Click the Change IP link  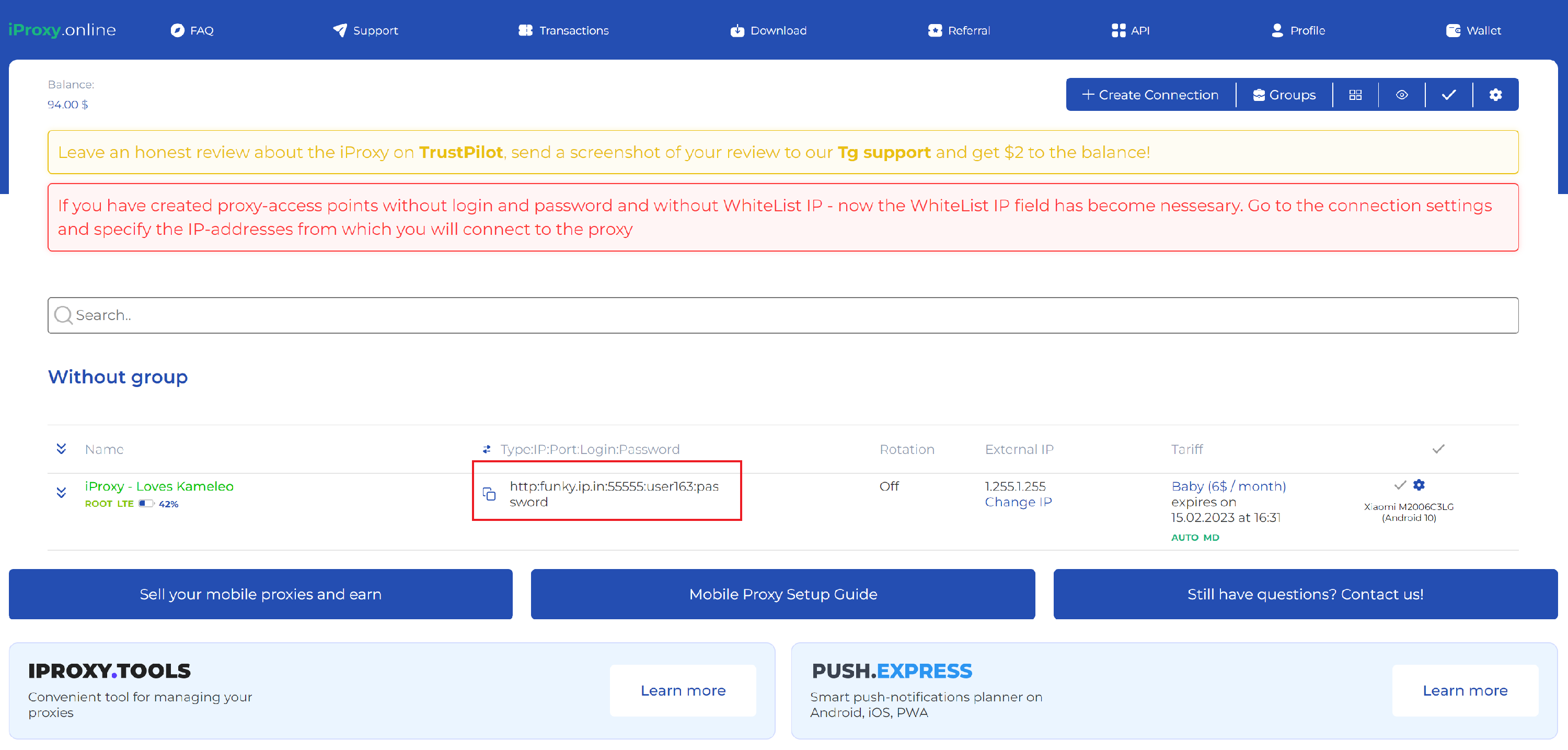pos(1018,502)
